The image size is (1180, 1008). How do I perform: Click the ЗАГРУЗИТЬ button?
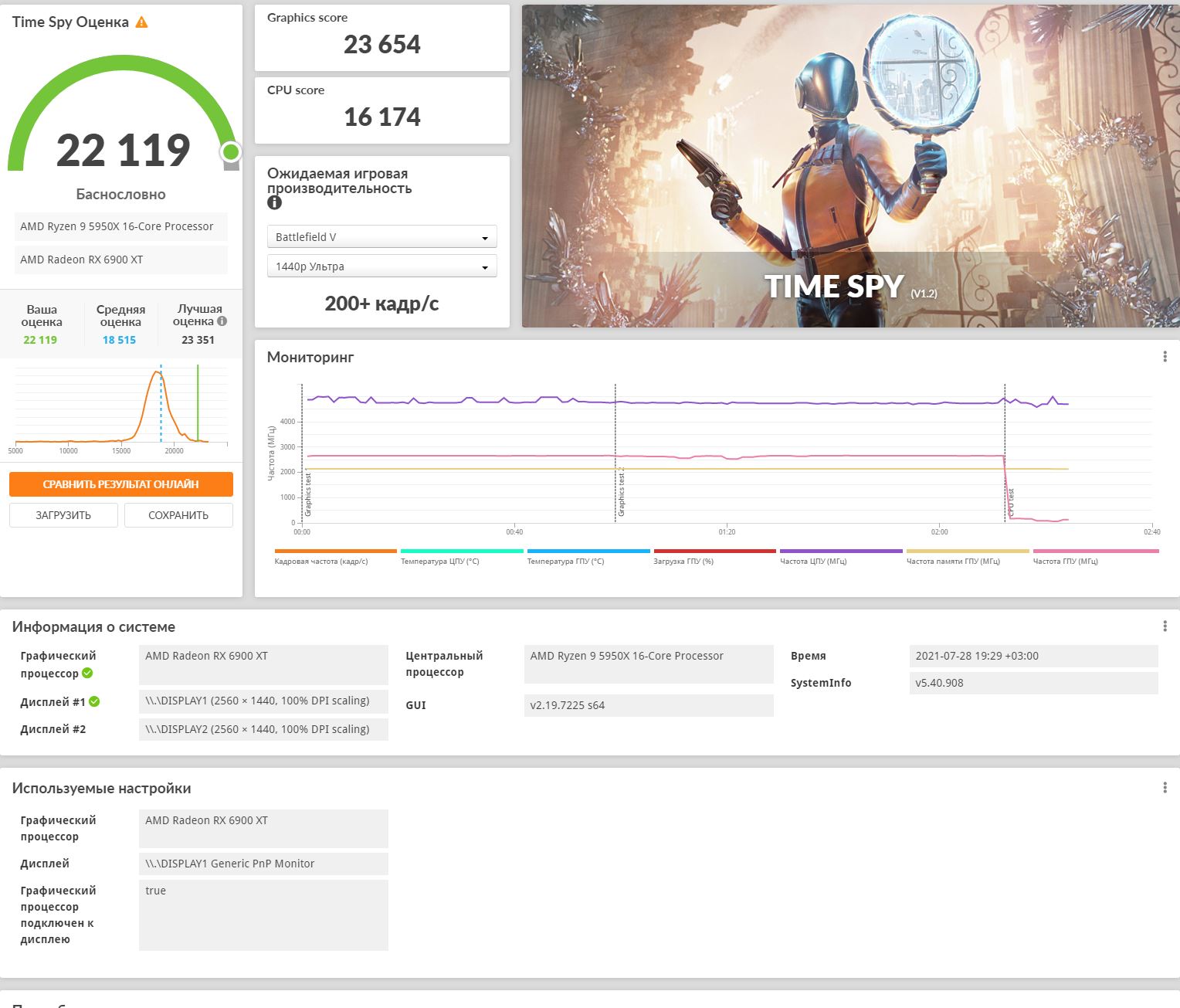63,515
